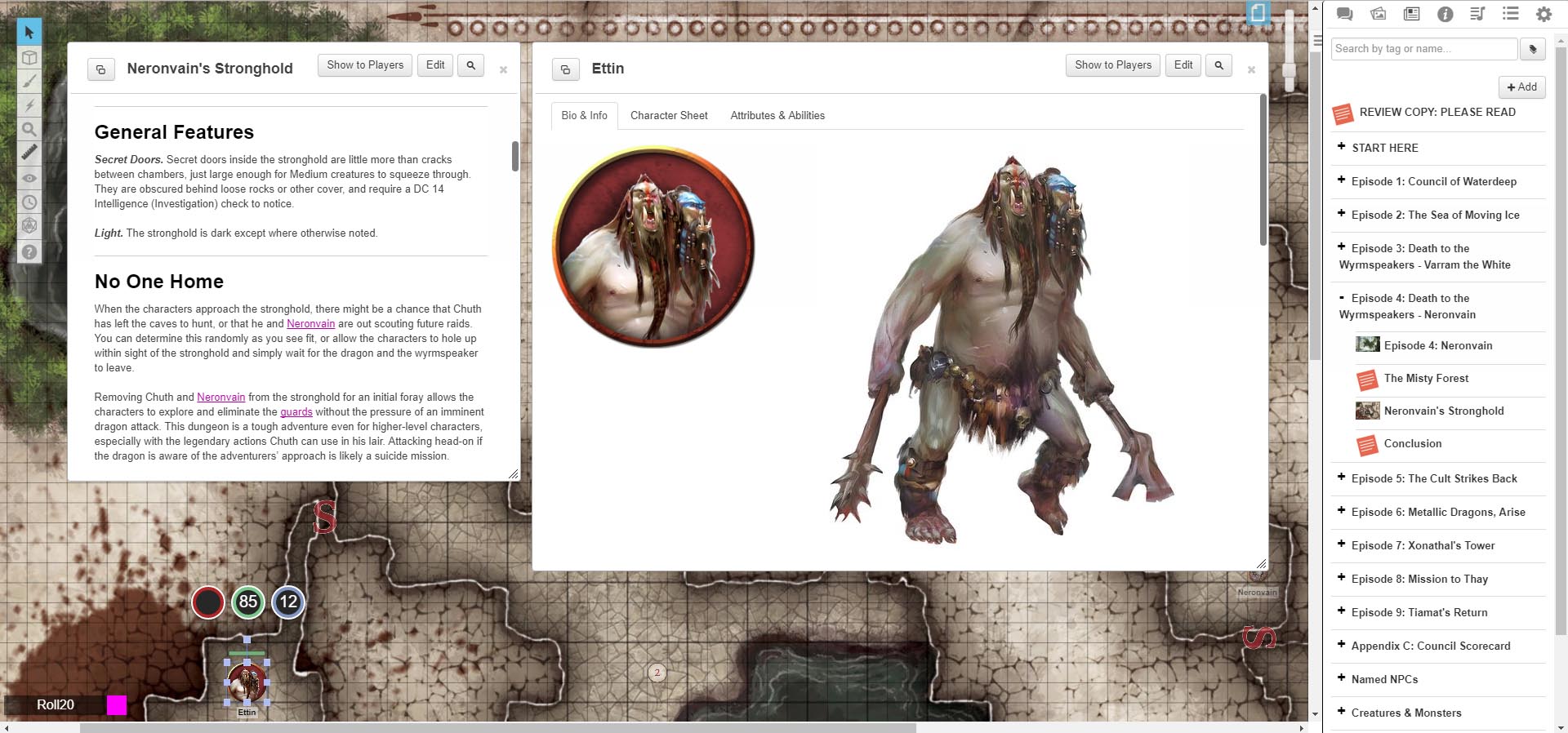Toggle the red status circle on token

click(x=208, y=602)
